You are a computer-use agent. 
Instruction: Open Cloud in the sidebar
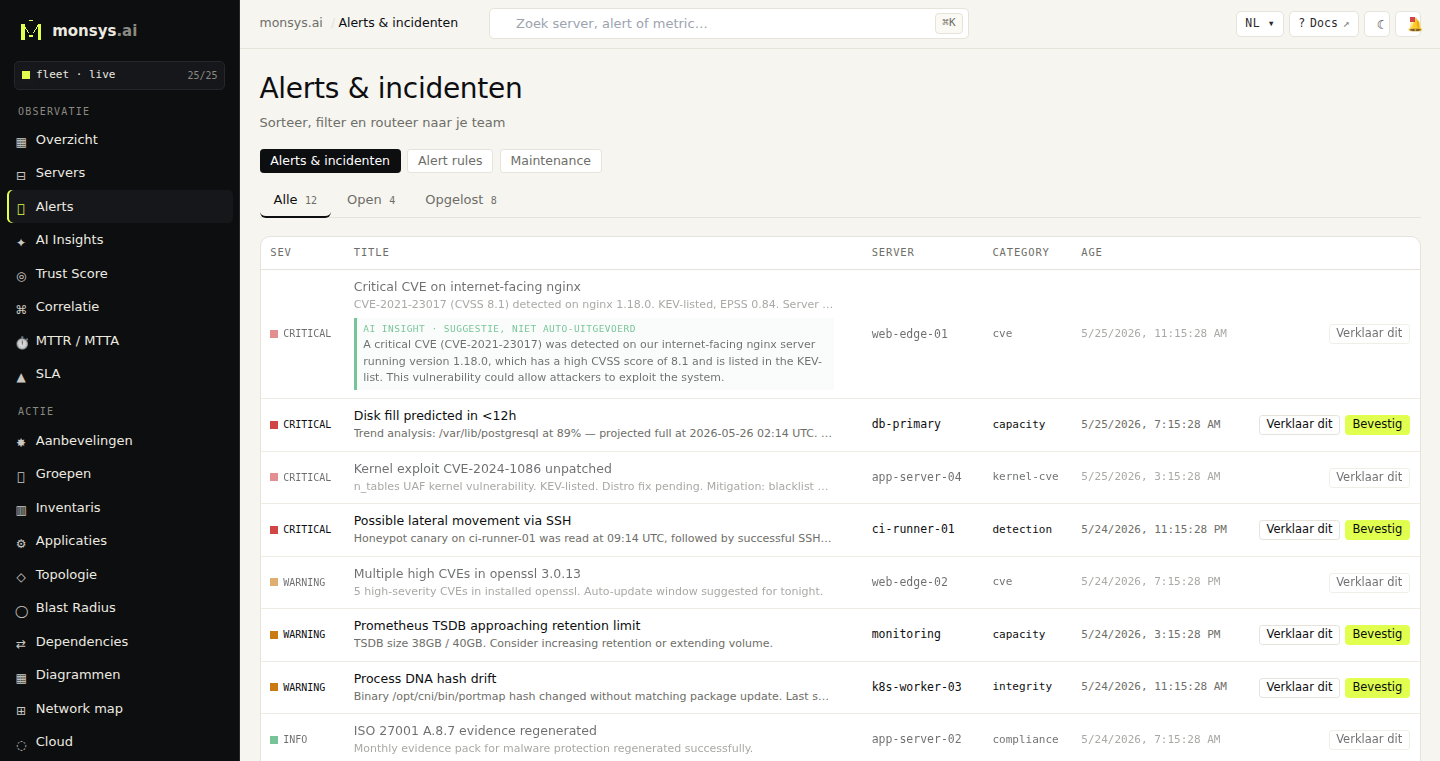120,742
